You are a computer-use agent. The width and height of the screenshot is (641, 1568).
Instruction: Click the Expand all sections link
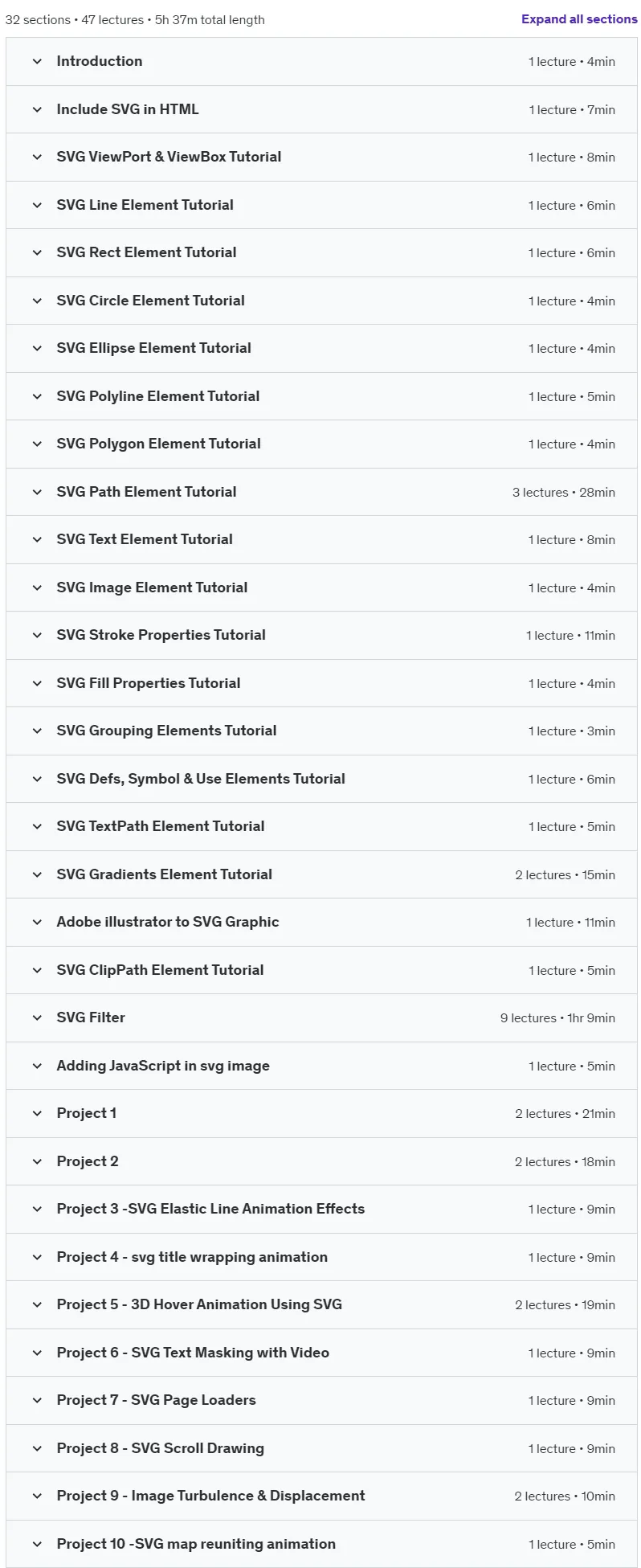point(579,19)
